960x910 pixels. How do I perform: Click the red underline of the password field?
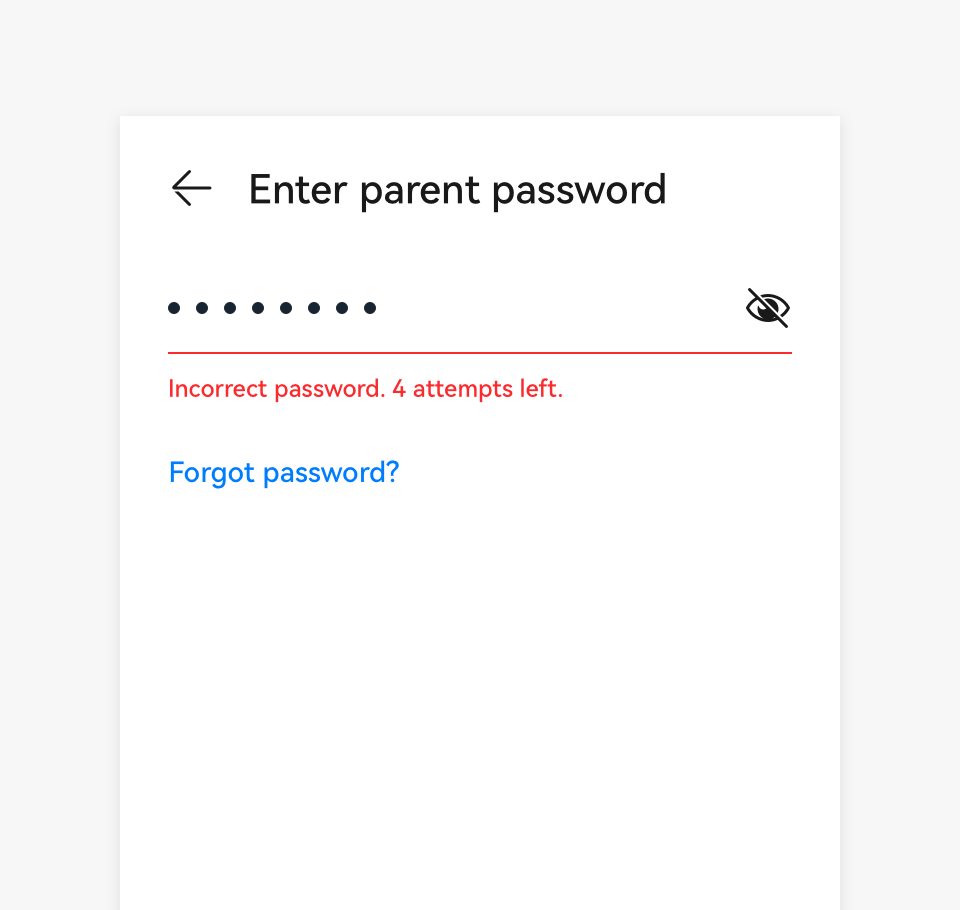480,353
